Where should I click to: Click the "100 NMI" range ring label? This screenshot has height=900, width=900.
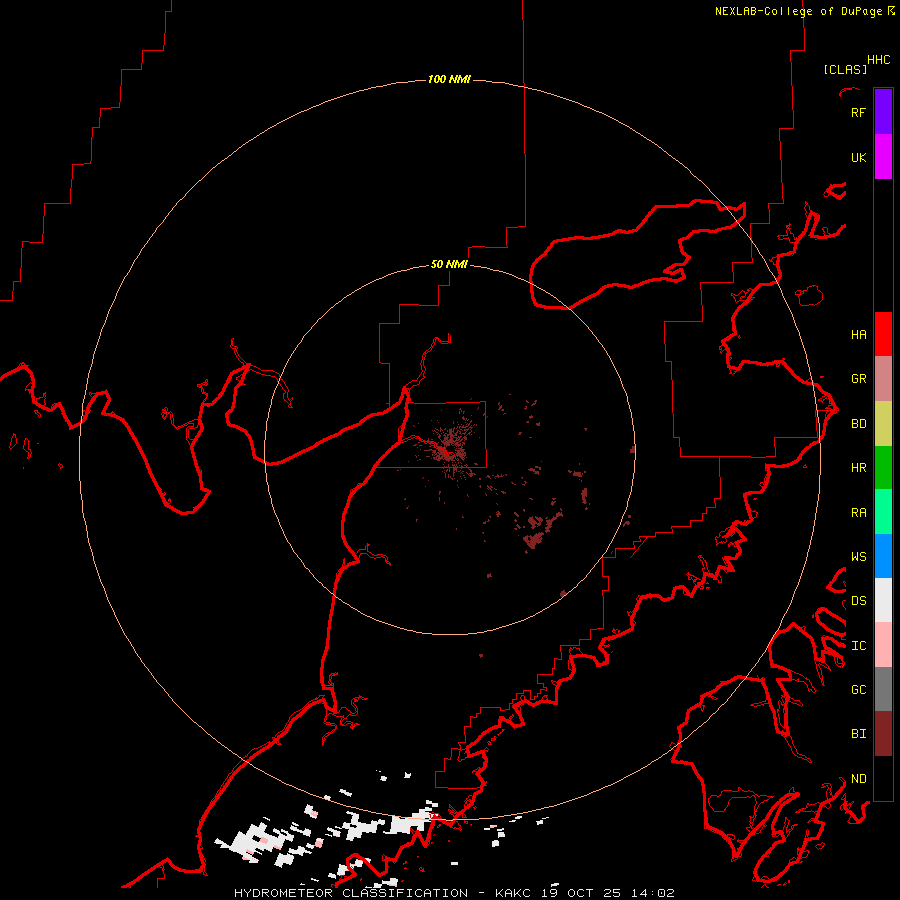[x=449, y=79]
